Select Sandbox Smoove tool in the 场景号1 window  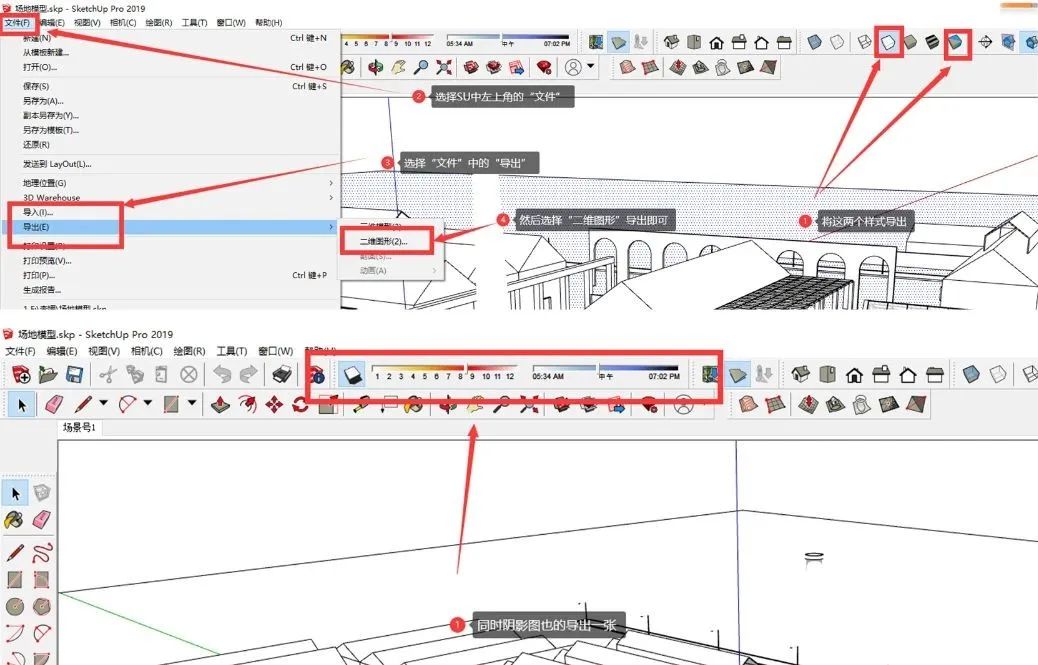(808, 404)
